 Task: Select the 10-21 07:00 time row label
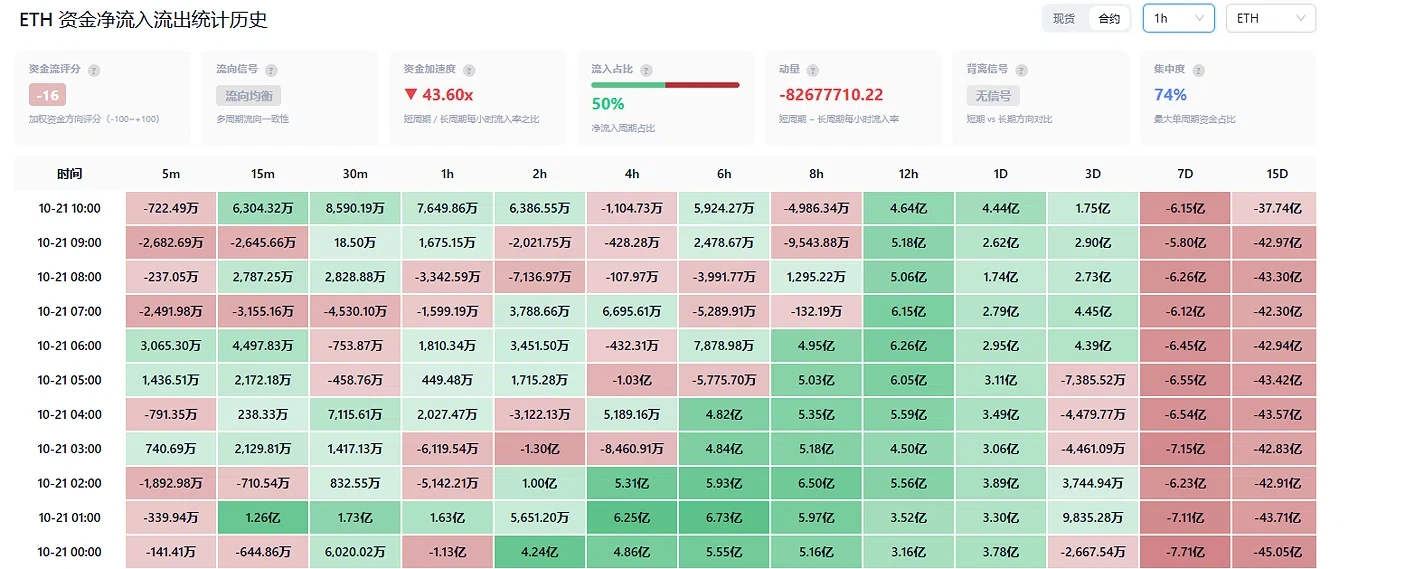70,311
